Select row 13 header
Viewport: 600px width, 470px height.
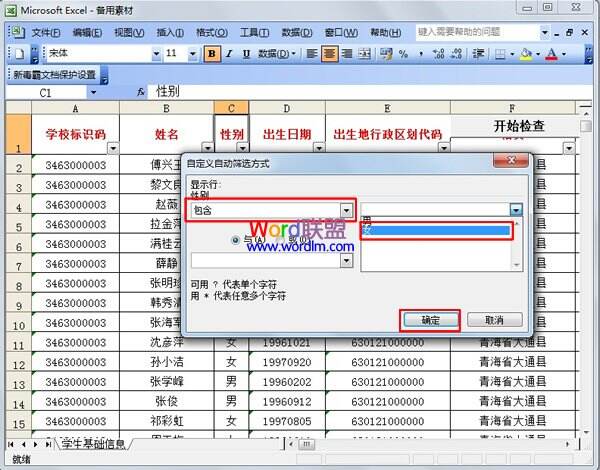tap(18, 384)
